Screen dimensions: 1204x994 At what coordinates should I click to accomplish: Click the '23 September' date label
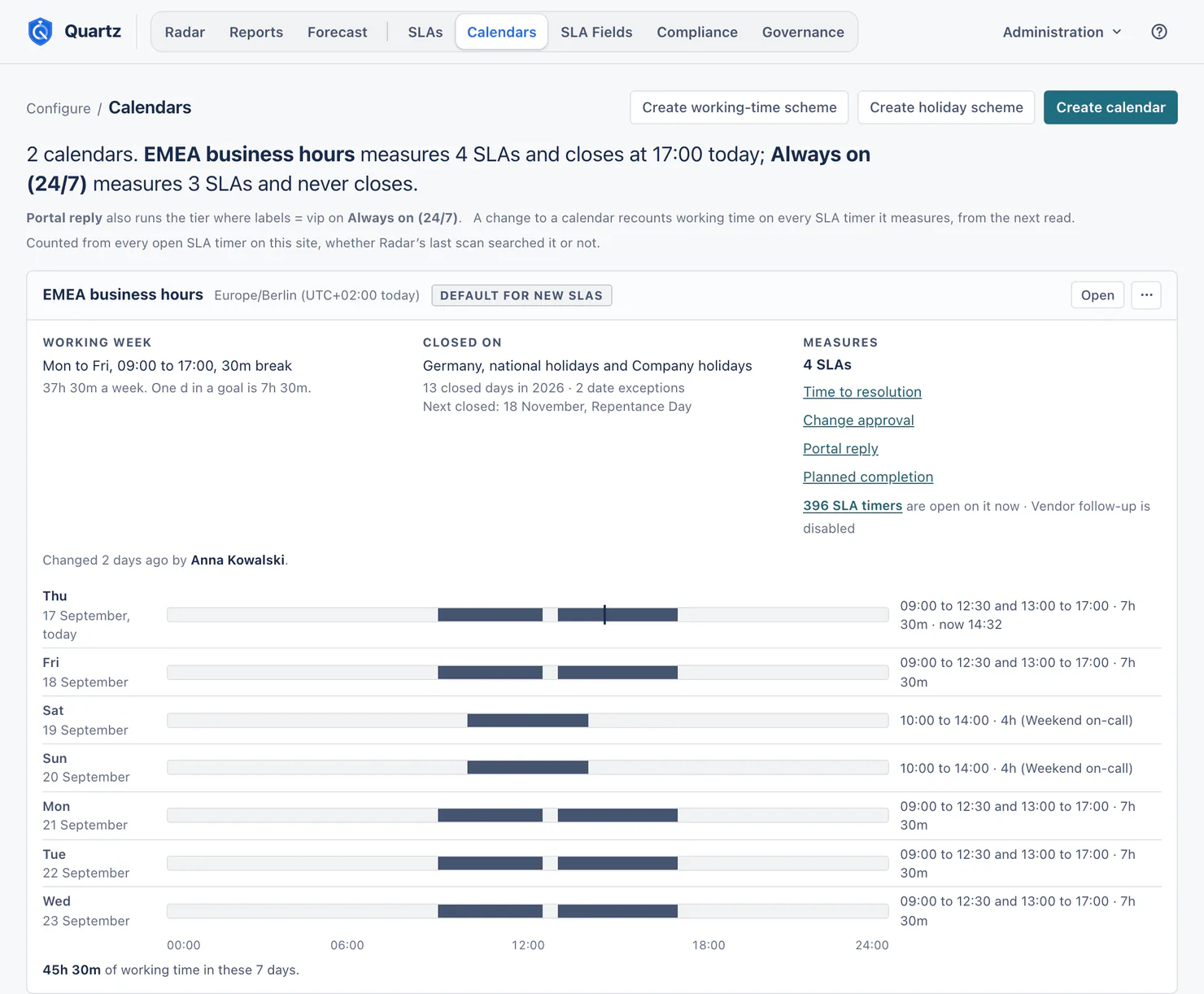pyautogui.click(x=86, y=921)
